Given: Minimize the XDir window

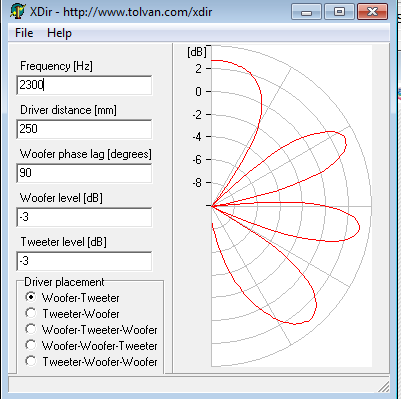Looking at the screenshot, I should coord(306,12).
